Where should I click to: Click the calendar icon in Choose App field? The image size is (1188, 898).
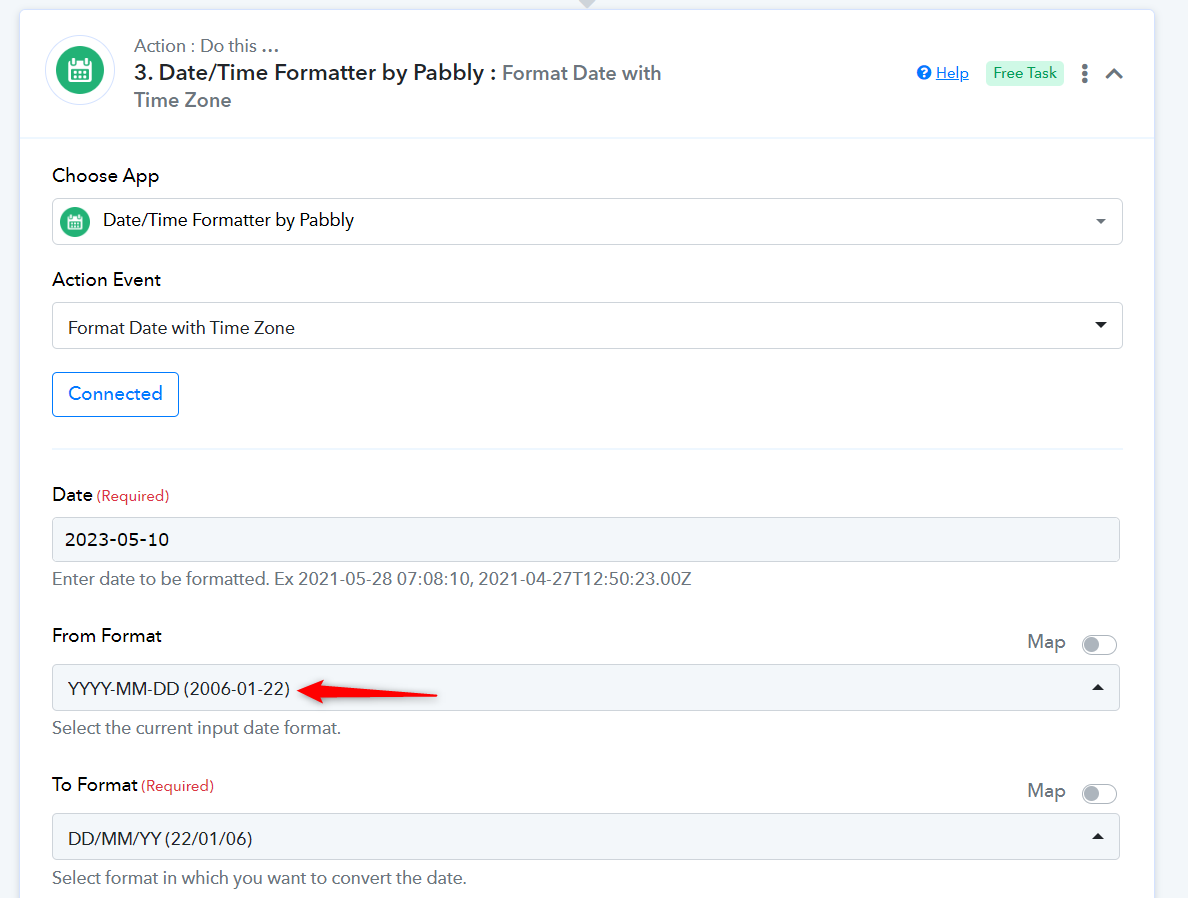coord(75,222)
